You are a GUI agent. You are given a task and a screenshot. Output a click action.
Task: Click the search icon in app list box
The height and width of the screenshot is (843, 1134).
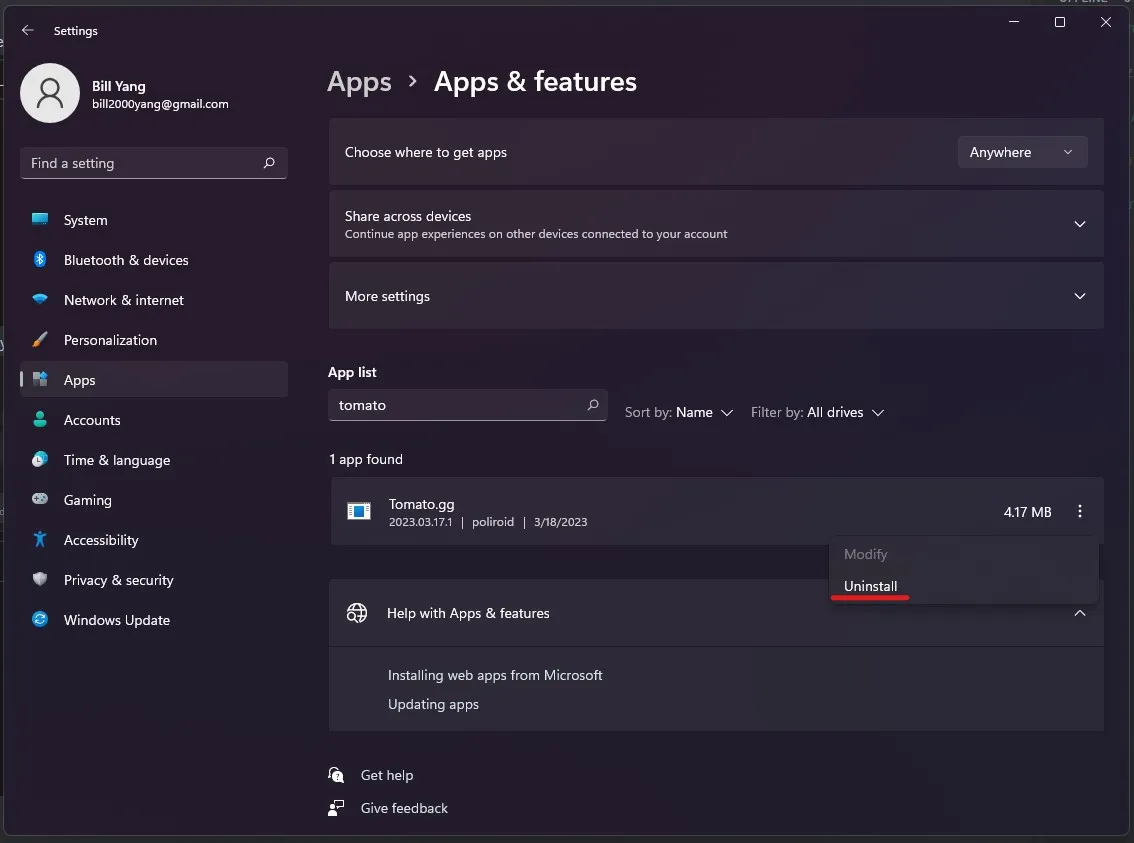[593, 405]
